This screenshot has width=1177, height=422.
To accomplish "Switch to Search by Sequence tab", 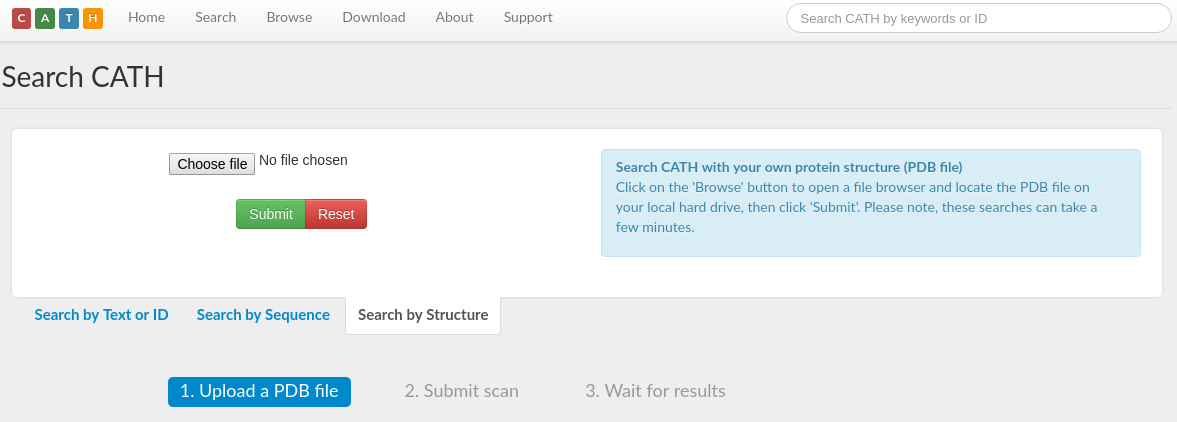I will coord(263,315).
